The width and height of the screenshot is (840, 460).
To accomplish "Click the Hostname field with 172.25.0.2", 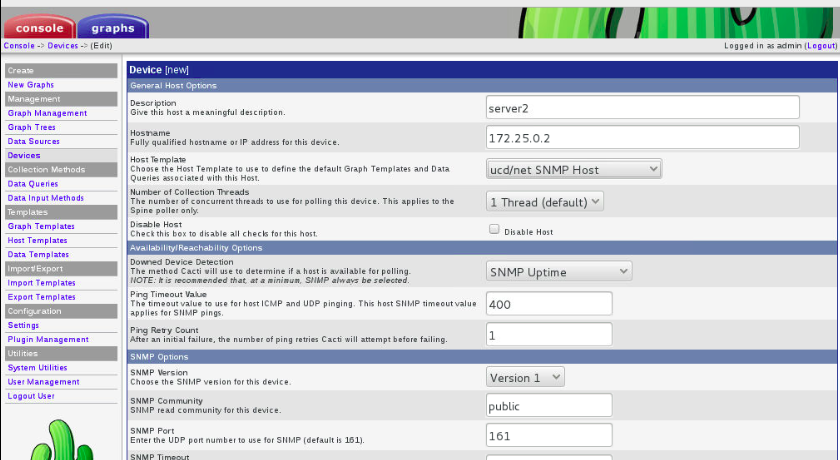I will coord(643,138).
